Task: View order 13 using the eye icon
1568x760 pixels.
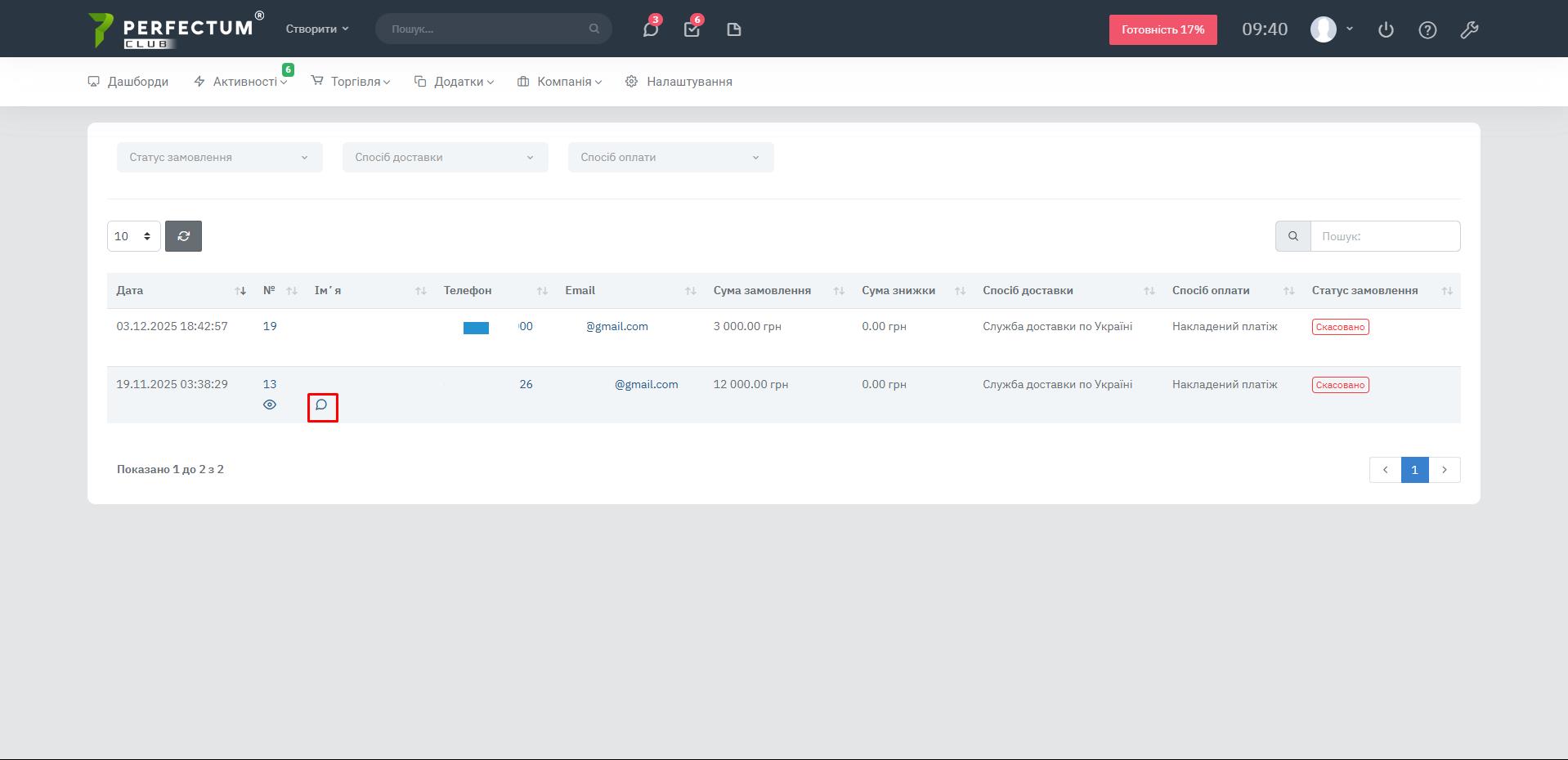Action: click(270, 405)
